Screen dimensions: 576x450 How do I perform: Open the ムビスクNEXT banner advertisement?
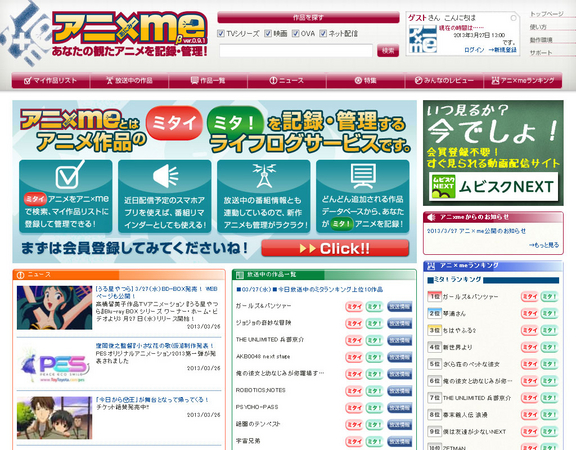click(x=493, y=153)
